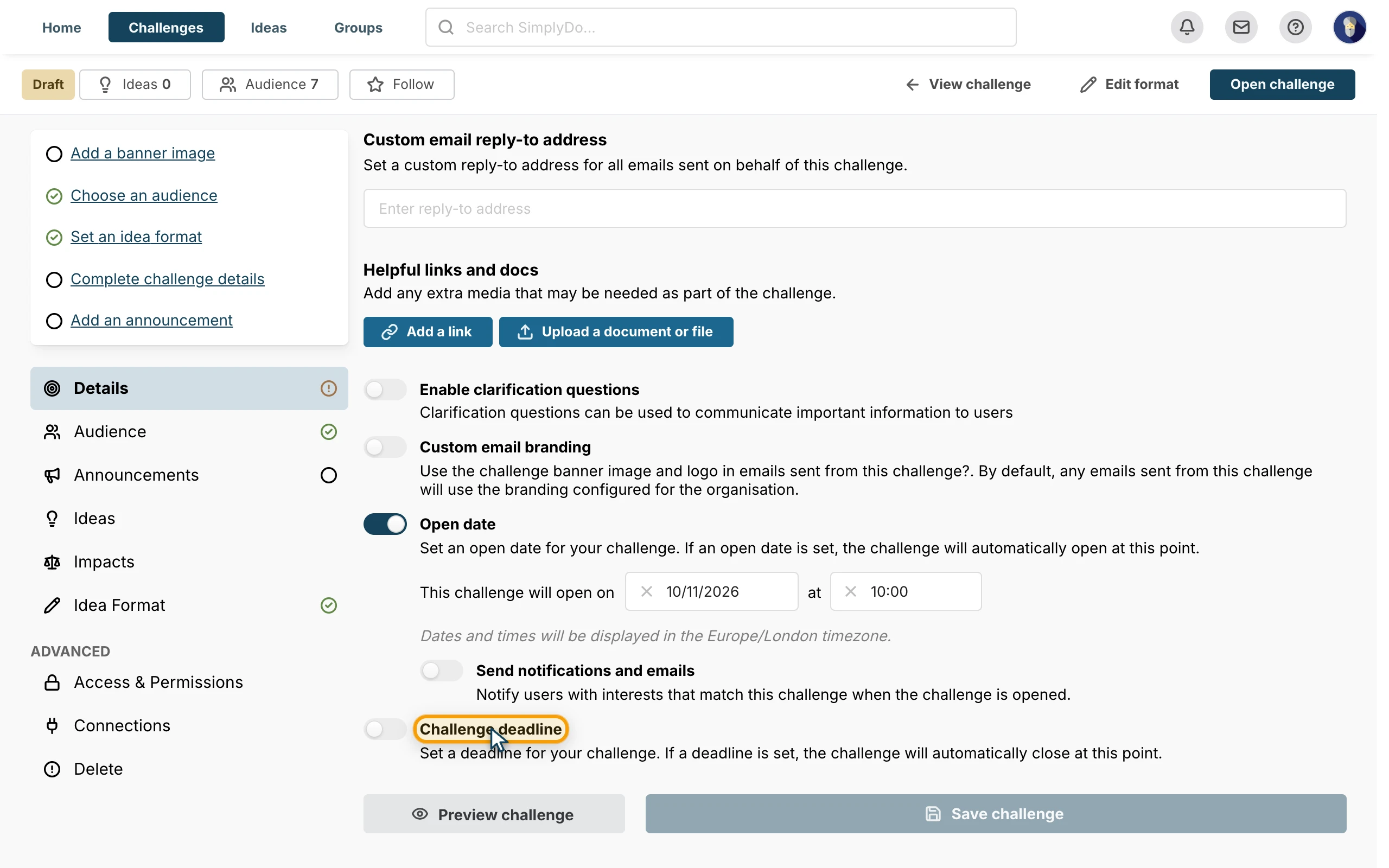Open the notifications bell icon
The image size is (1389, 868).
tap(1187, 27)
